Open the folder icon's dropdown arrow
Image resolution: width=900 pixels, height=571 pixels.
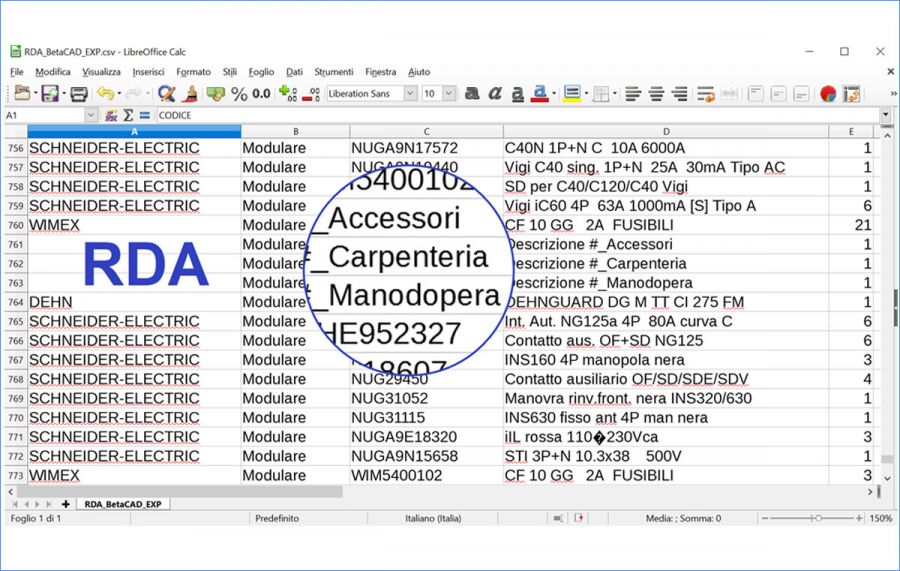(x=36, y=94)
